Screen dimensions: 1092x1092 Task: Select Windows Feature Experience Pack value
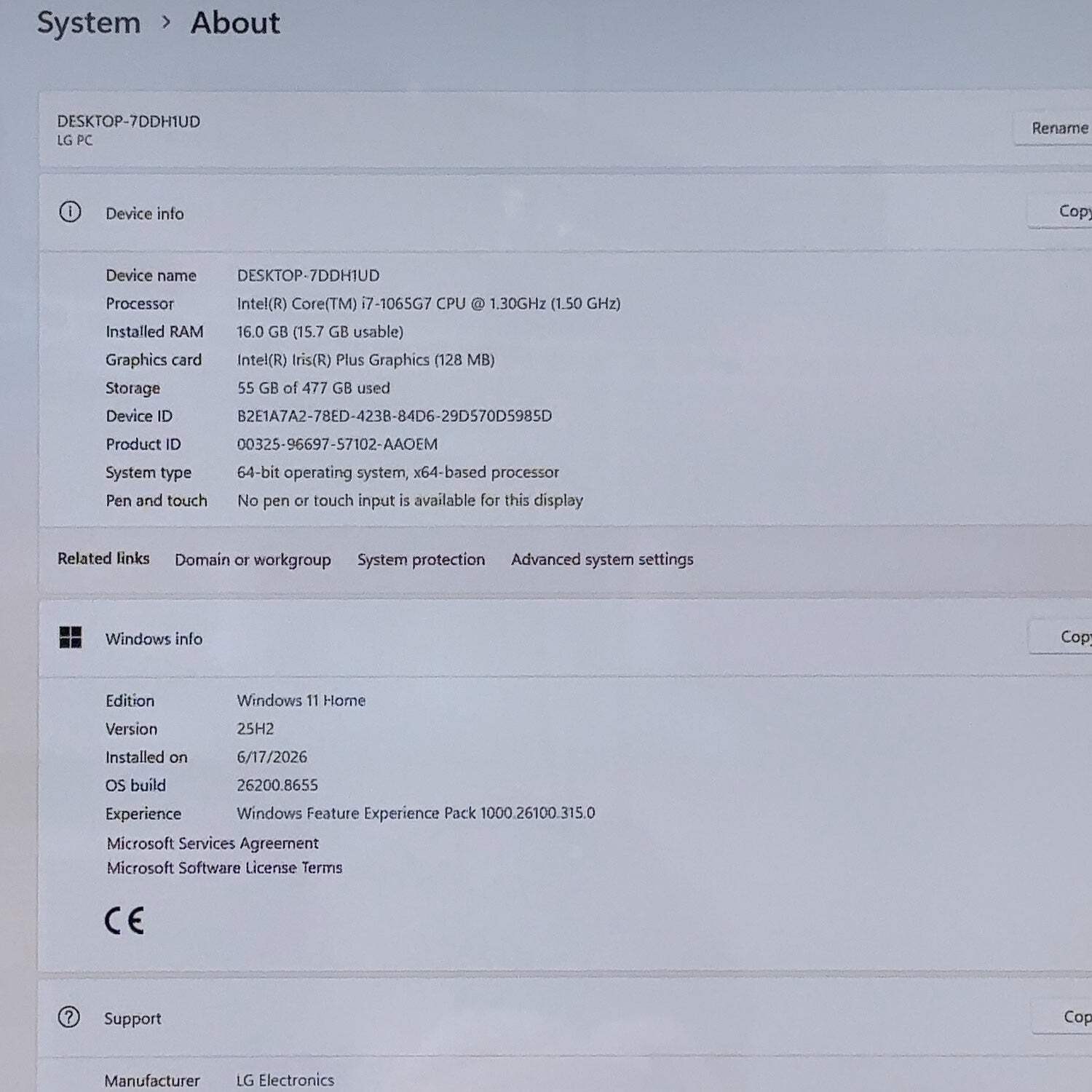coord(416,813)
